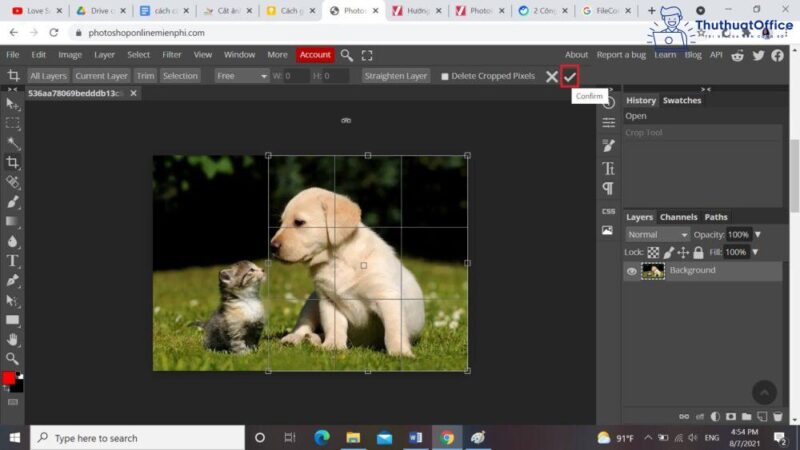Collapse the right panels arrows
The height and width of the screenshot is (450, 800).
pyautogui.click(x=706, y=89)
